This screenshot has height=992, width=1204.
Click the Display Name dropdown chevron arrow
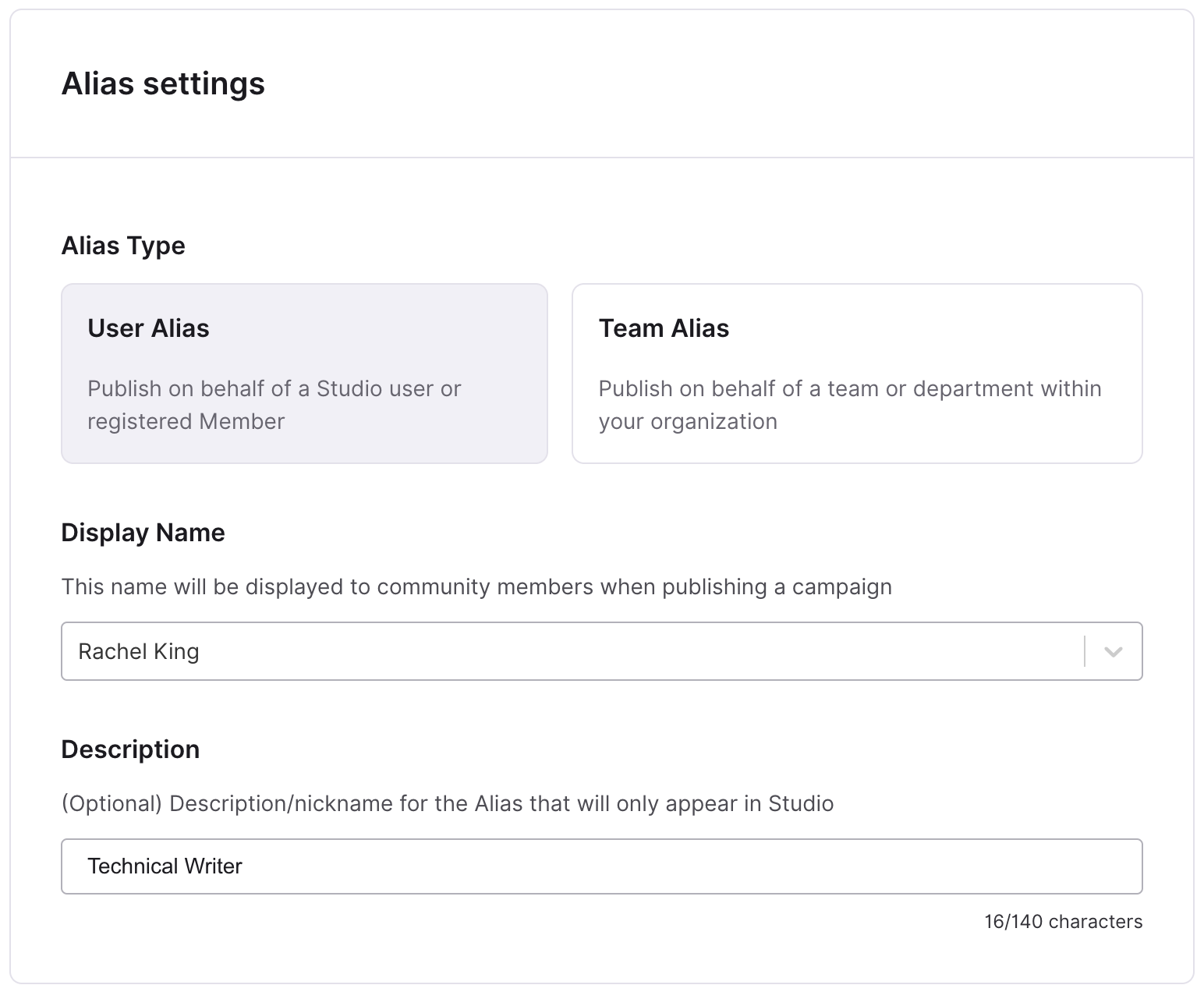click(x=1113, y=651)
